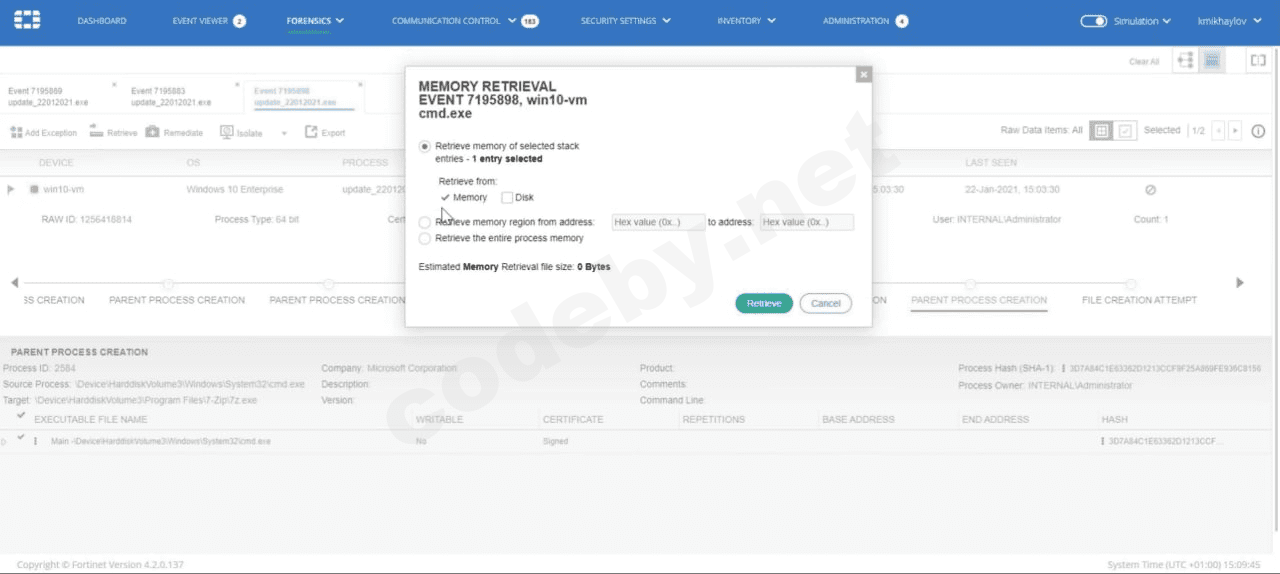Toggle select-all checkmark in table header
The height and width of the screenshot is (574, 1280).
point(21,414)
